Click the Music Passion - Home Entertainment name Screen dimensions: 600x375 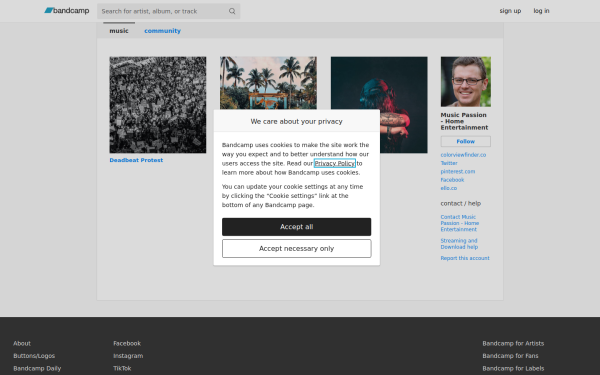pyautogui.click(x=464, y=121)
